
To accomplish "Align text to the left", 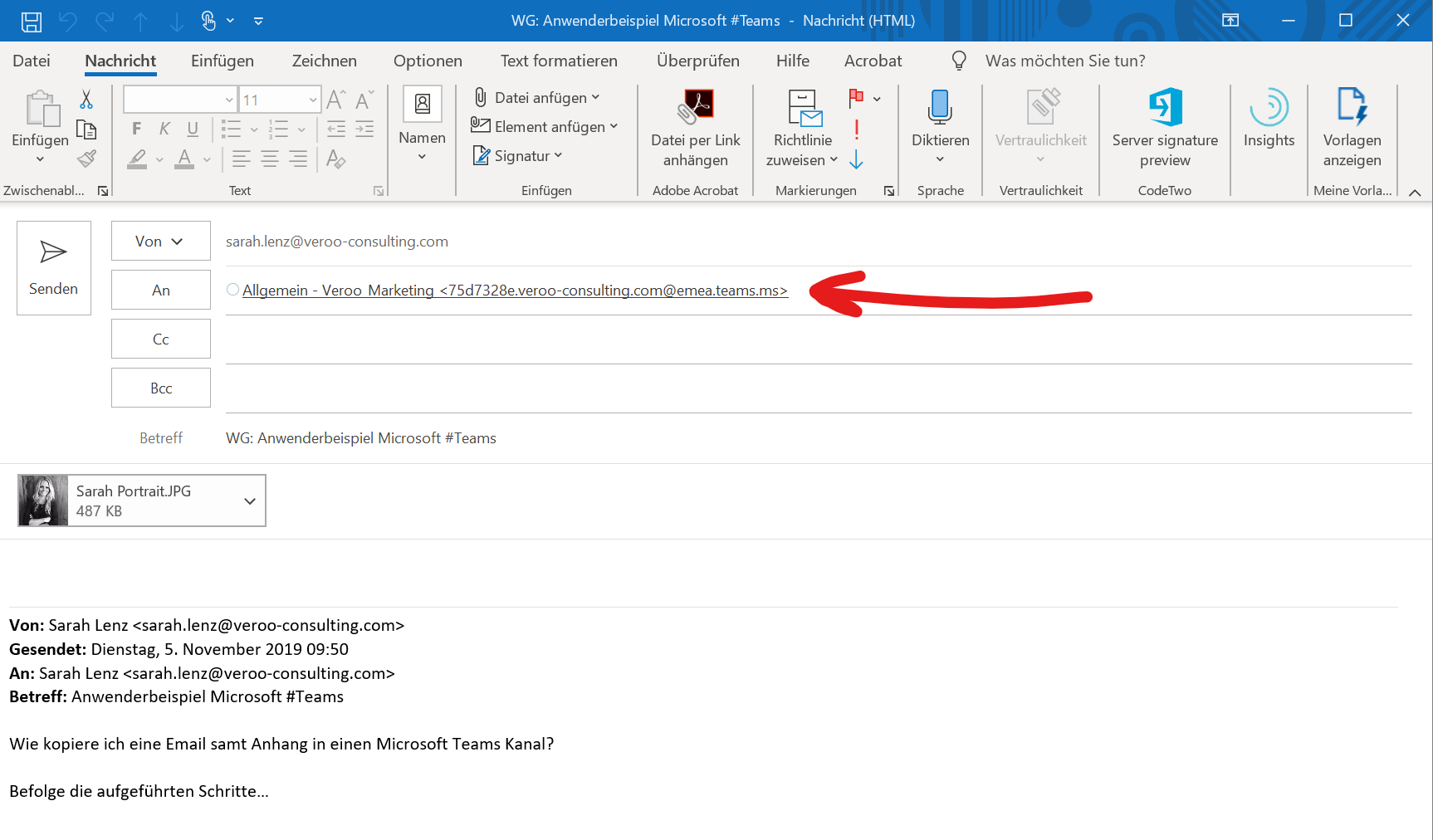I will tap(242, 159).
